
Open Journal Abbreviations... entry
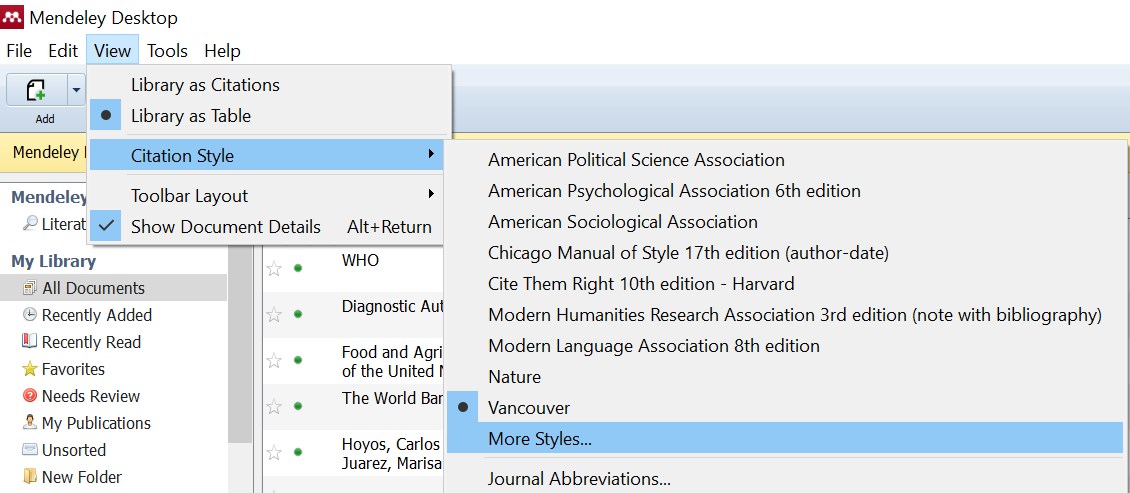[579, 479]
